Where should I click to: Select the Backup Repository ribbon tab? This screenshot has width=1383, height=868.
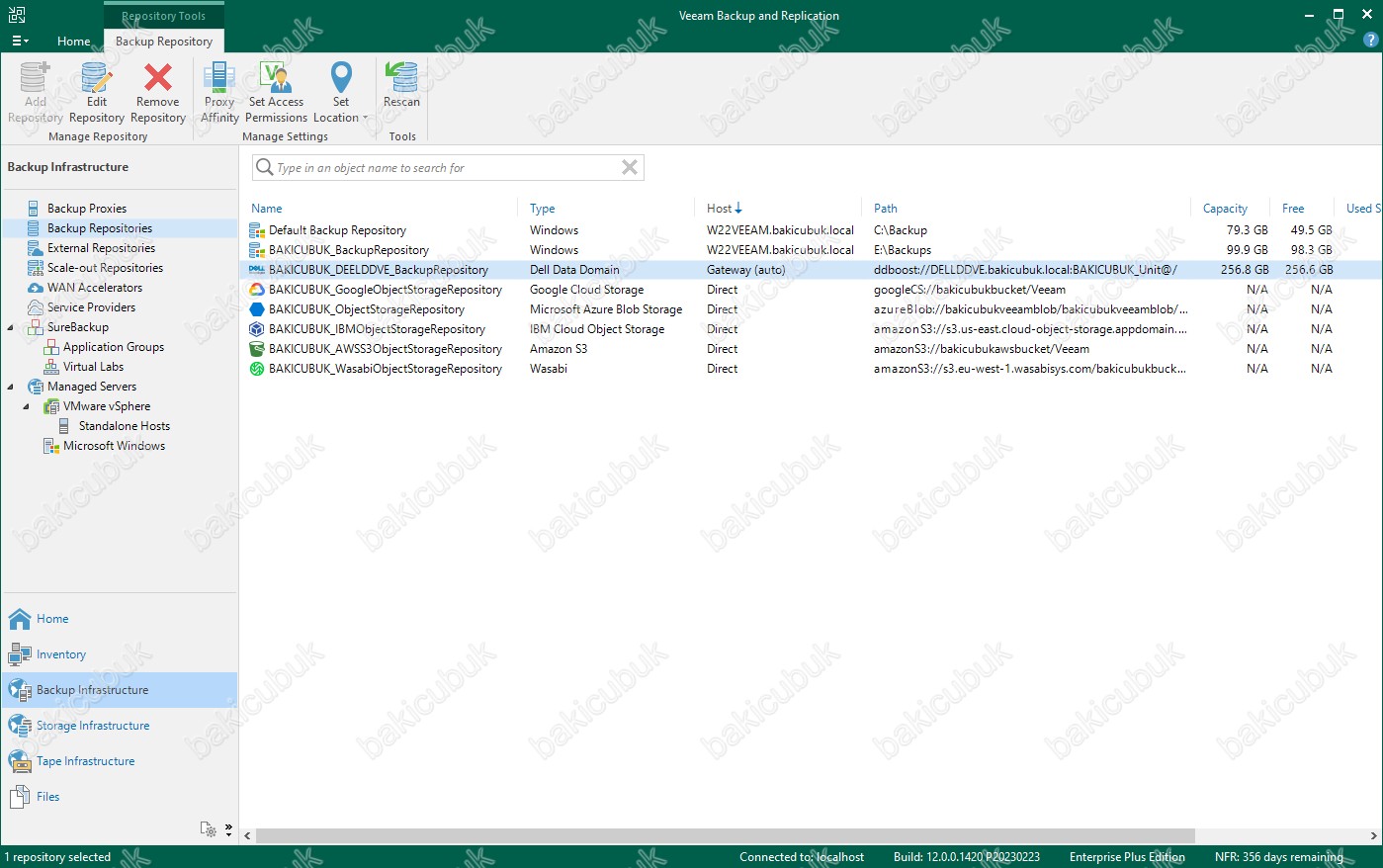[164, 42]
